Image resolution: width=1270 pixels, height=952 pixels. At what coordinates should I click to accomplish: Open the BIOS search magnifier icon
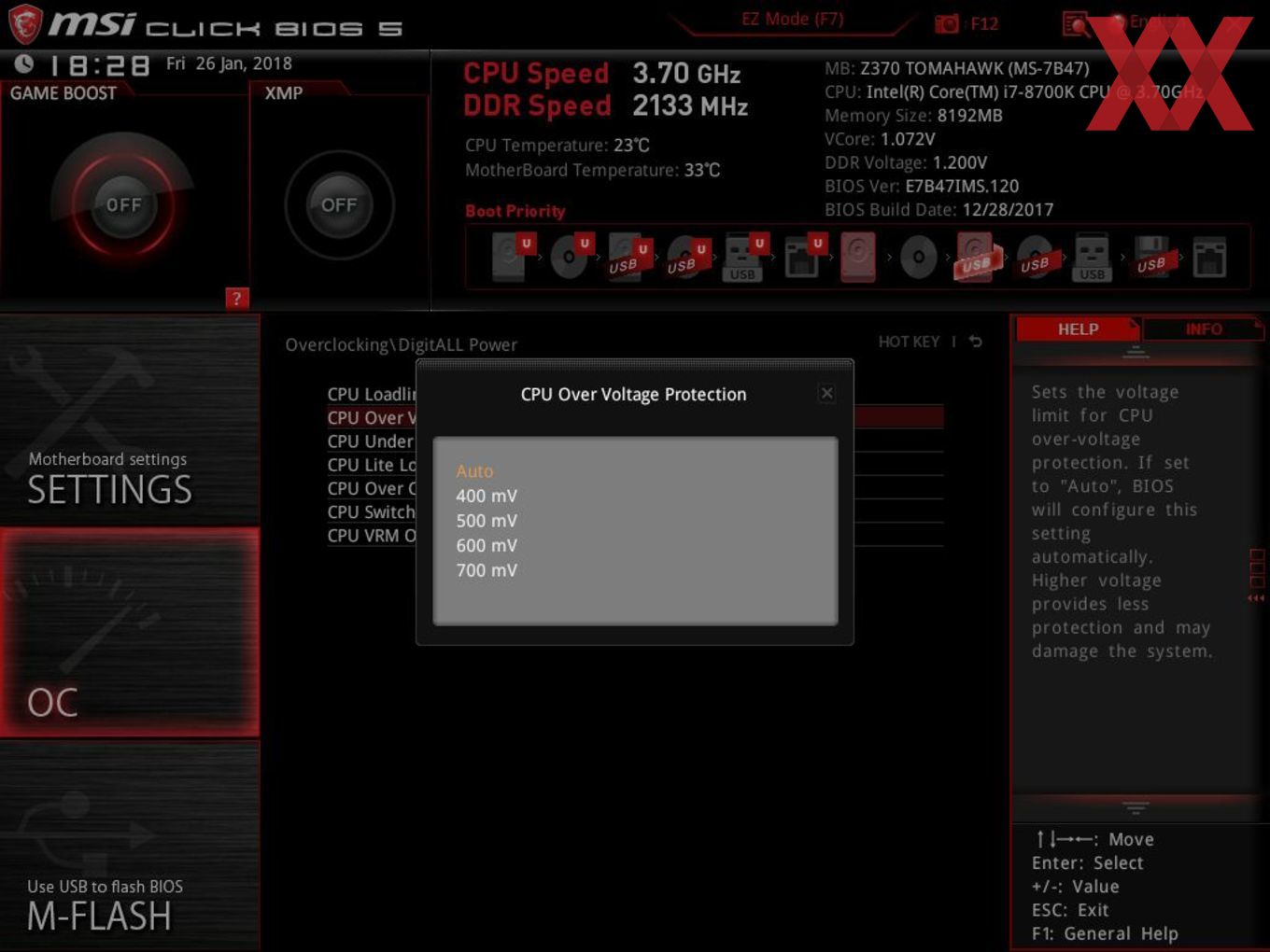(x=1075, y=24)
